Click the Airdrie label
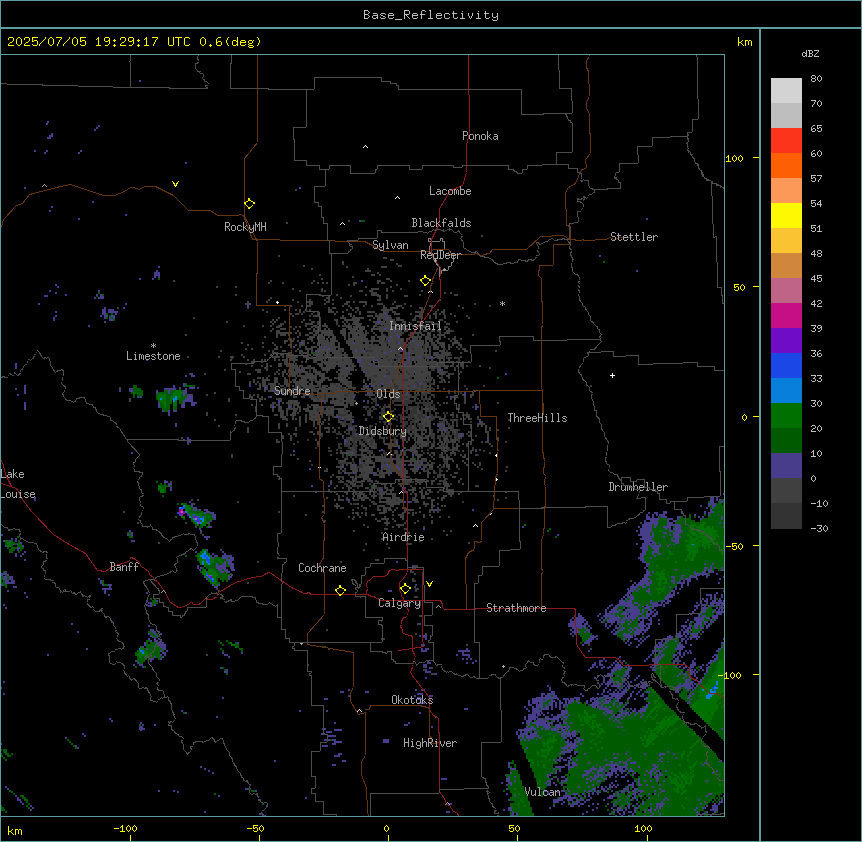Image resolution: width=862 pixels, height=842 pixels. coord(403,537)
